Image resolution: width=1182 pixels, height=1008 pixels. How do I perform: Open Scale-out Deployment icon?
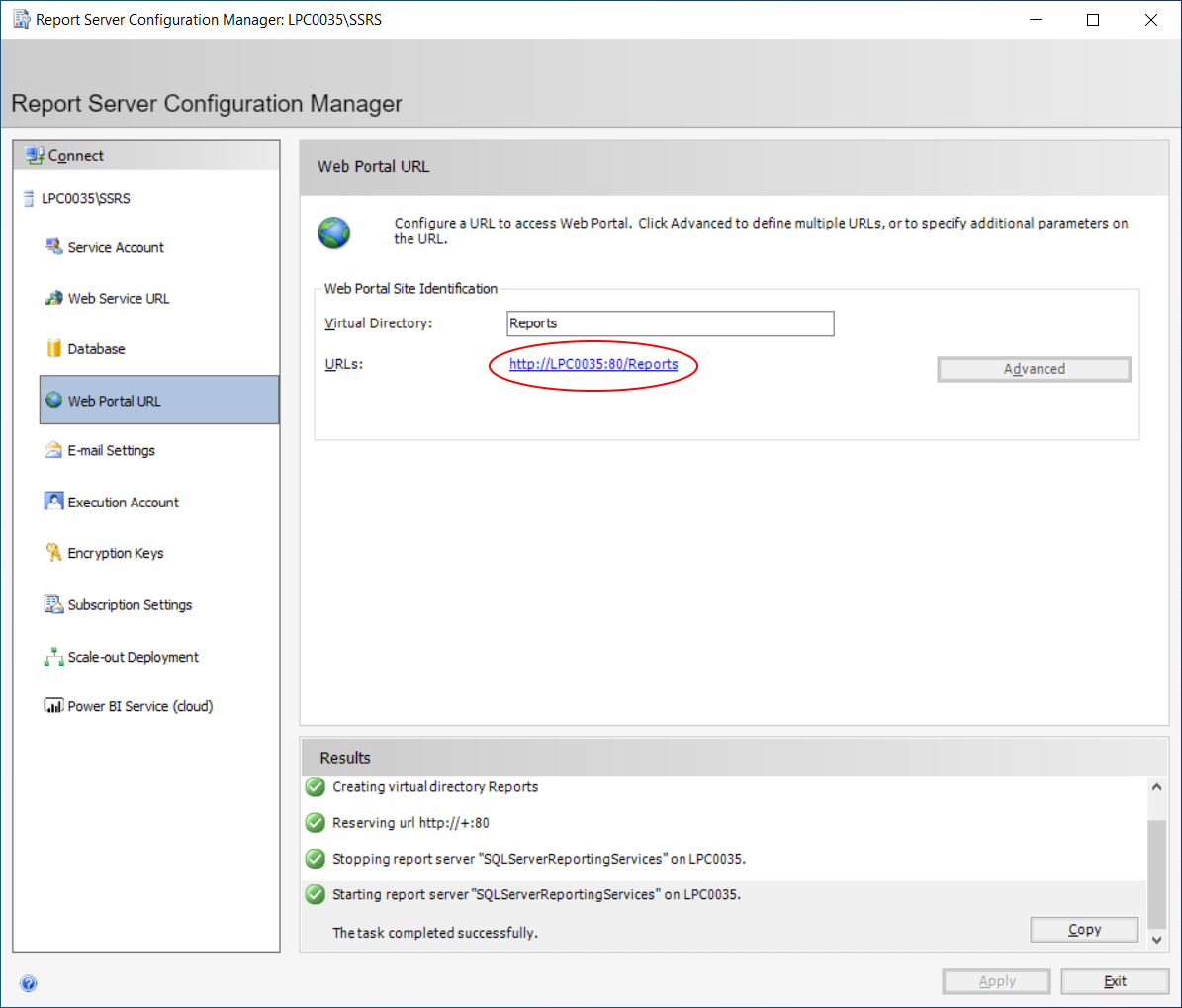pyautogui.click(x=53, y=657)
